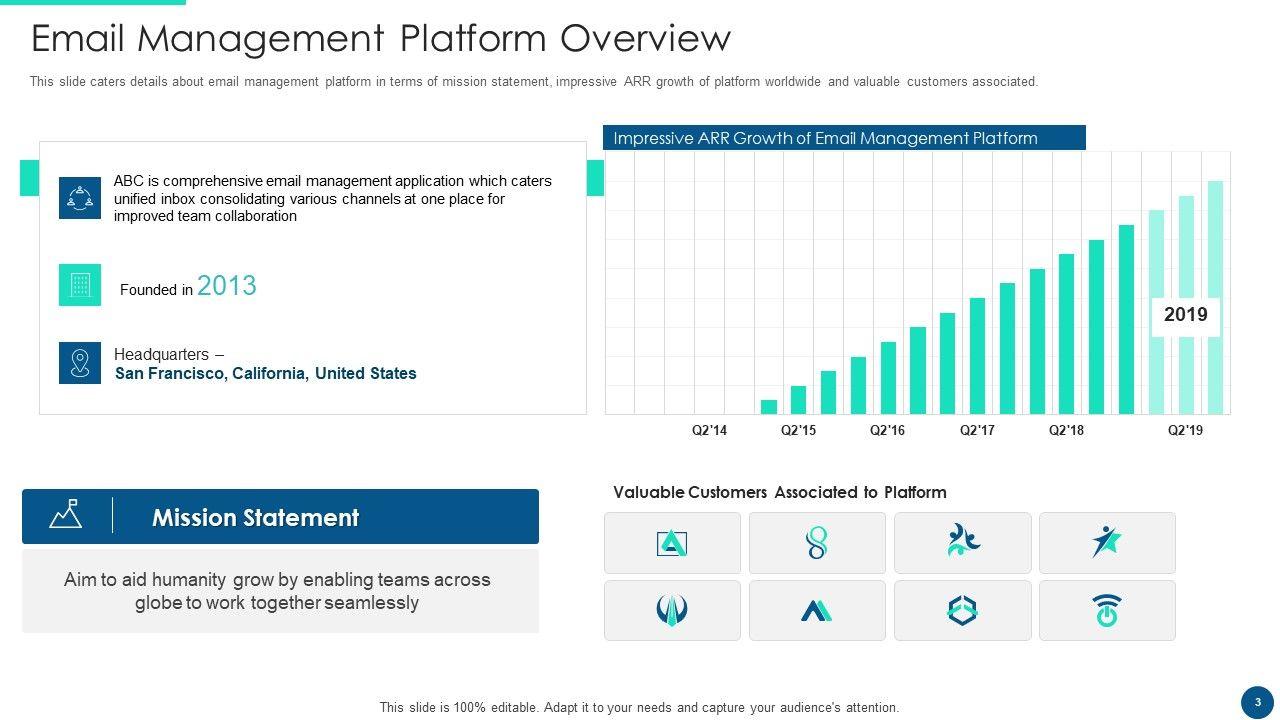
Task: Click the hexagon shaped customer logo
Action: point(962,610)
